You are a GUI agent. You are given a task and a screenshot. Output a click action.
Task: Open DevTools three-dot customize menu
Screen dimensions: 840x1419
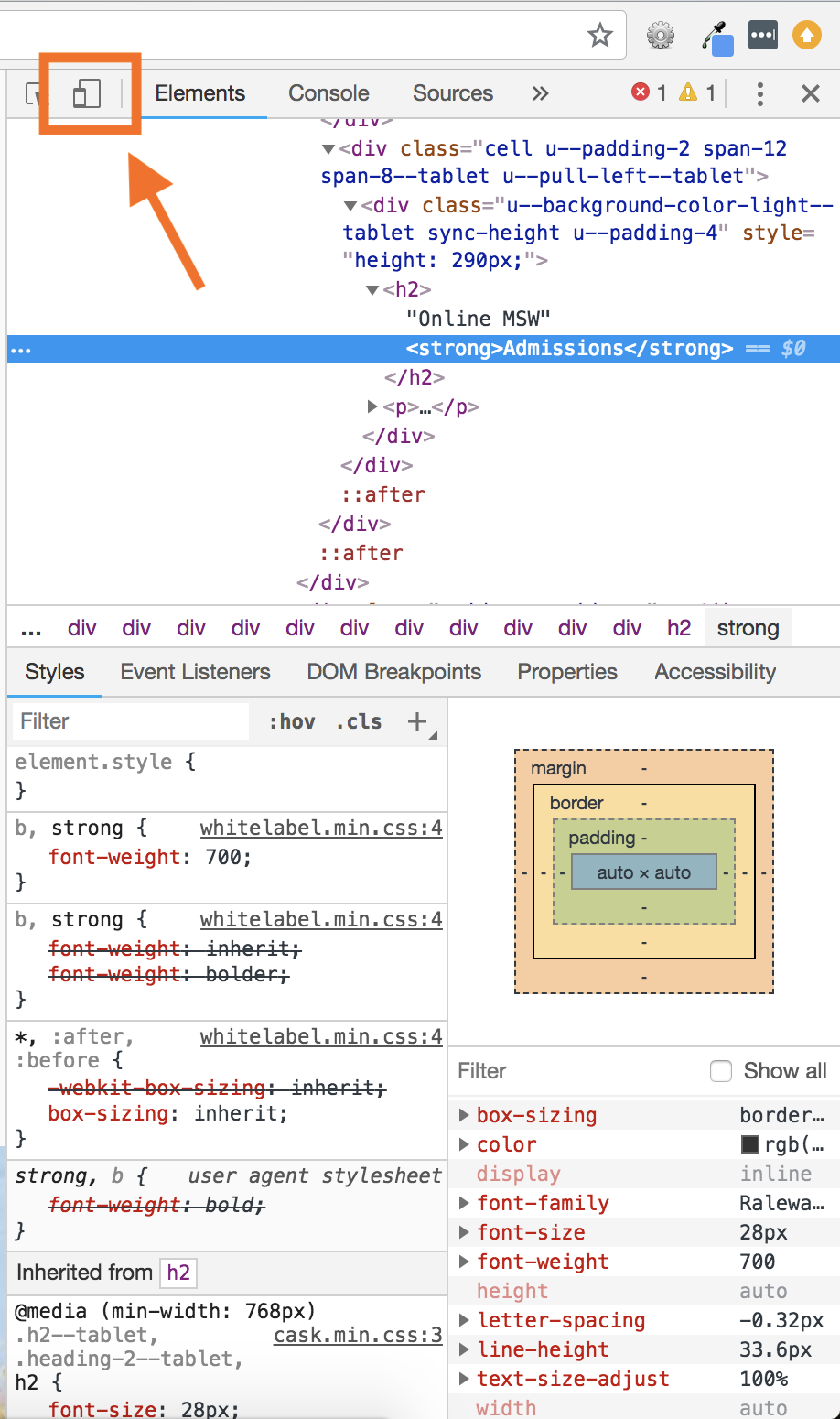[x=759, y=93]
